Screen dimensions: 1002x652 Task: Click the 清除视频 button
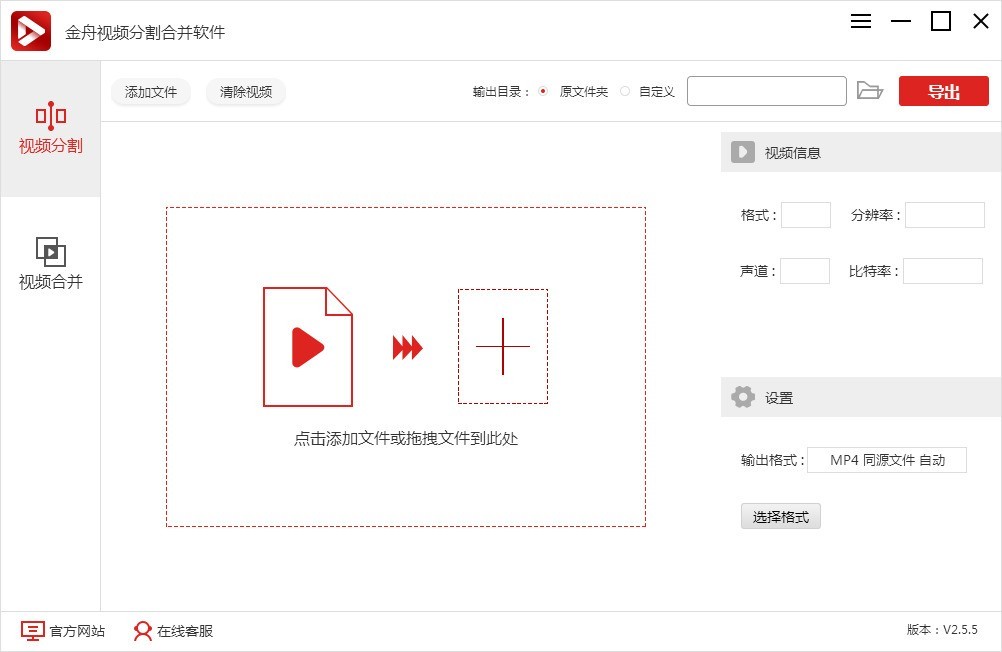point(245,91)
